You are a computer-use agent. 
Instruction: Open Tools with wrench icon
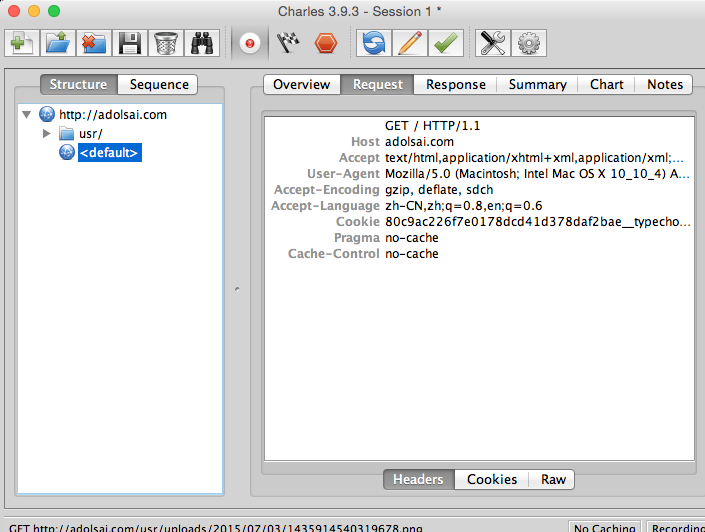point(493,43)
